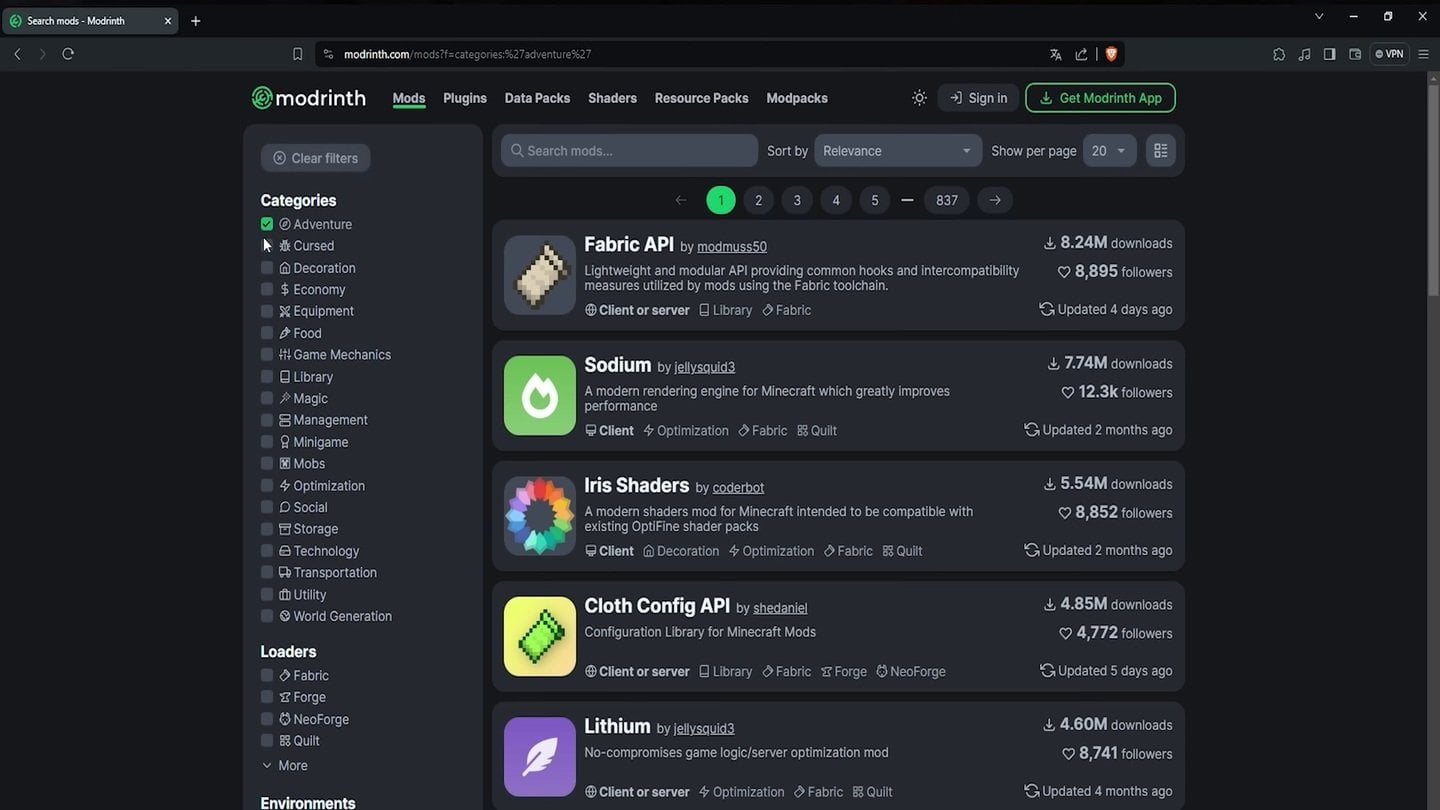Toggle the light/dark theme sun icon

919,98
